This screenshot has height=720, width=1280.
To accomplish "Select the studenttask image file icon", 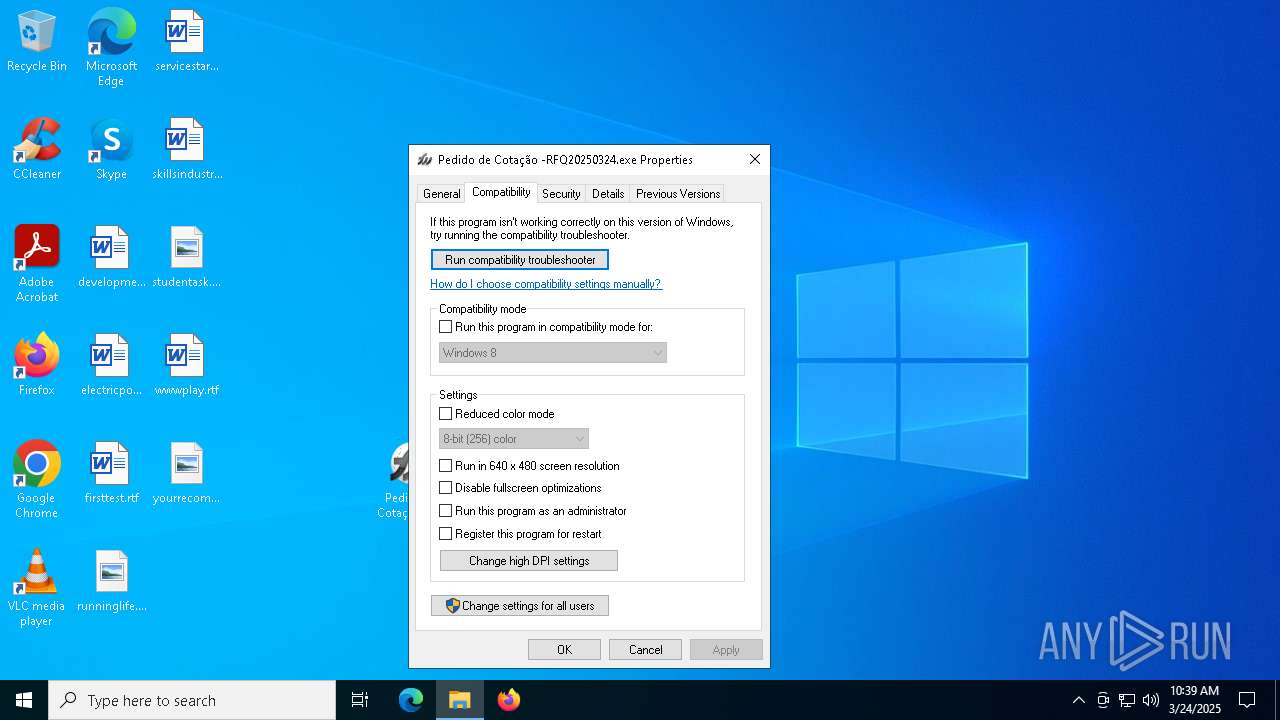I will coord(186,258).
